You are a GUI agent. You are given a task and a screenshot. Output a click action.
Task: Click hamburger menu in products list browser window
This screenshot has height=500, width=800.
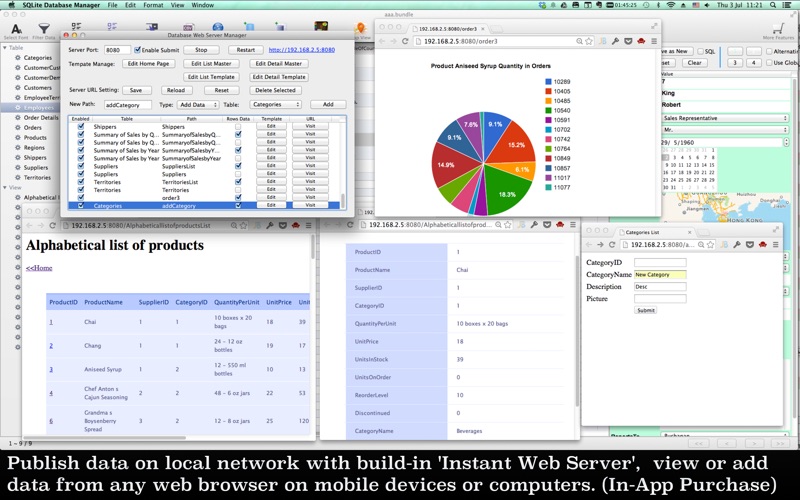pyautogui.click(x=309, y=225)
